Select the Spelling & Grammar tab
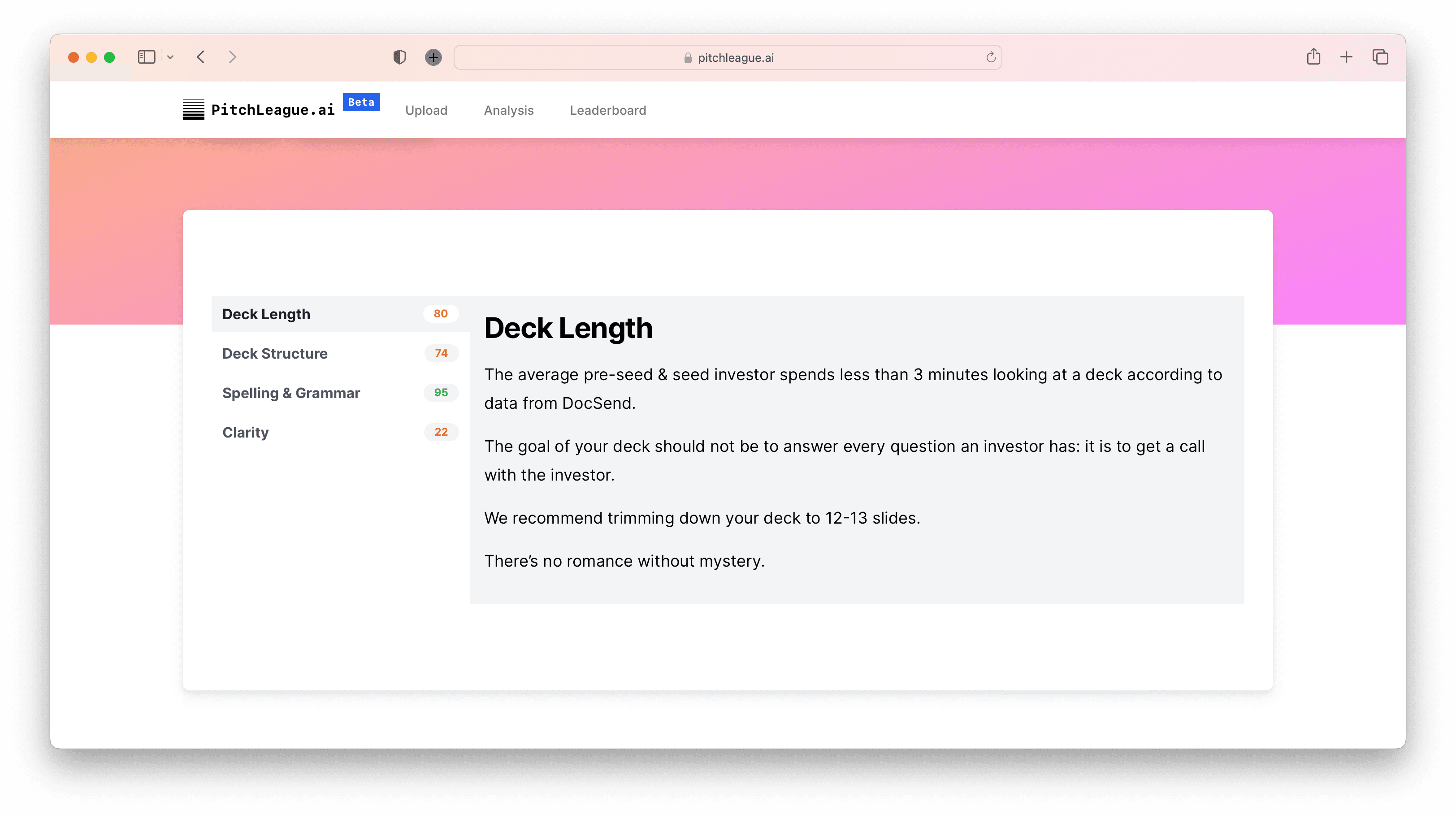 pyautogui.click(x=340, y=393)
